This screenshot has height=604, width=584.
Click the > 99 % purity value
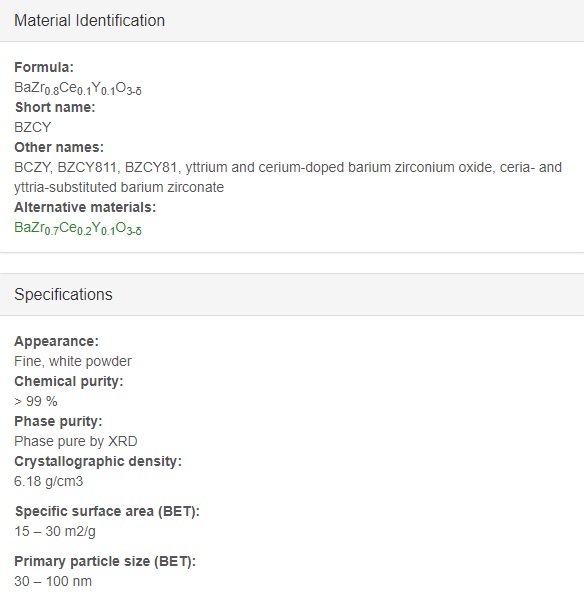tap(36, 401)
